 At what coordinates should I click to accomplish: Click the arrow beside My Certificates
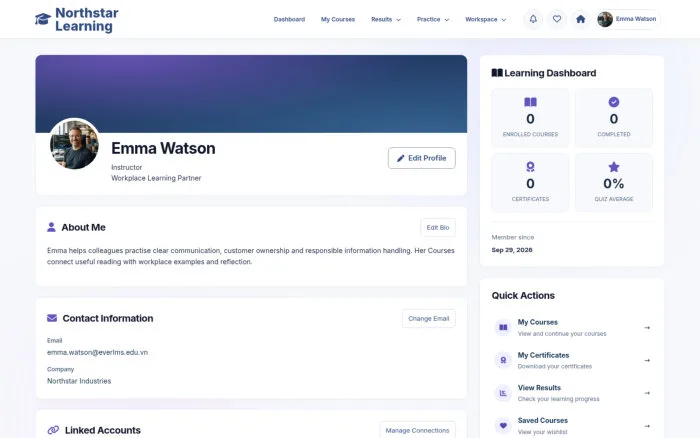[647, 360]
